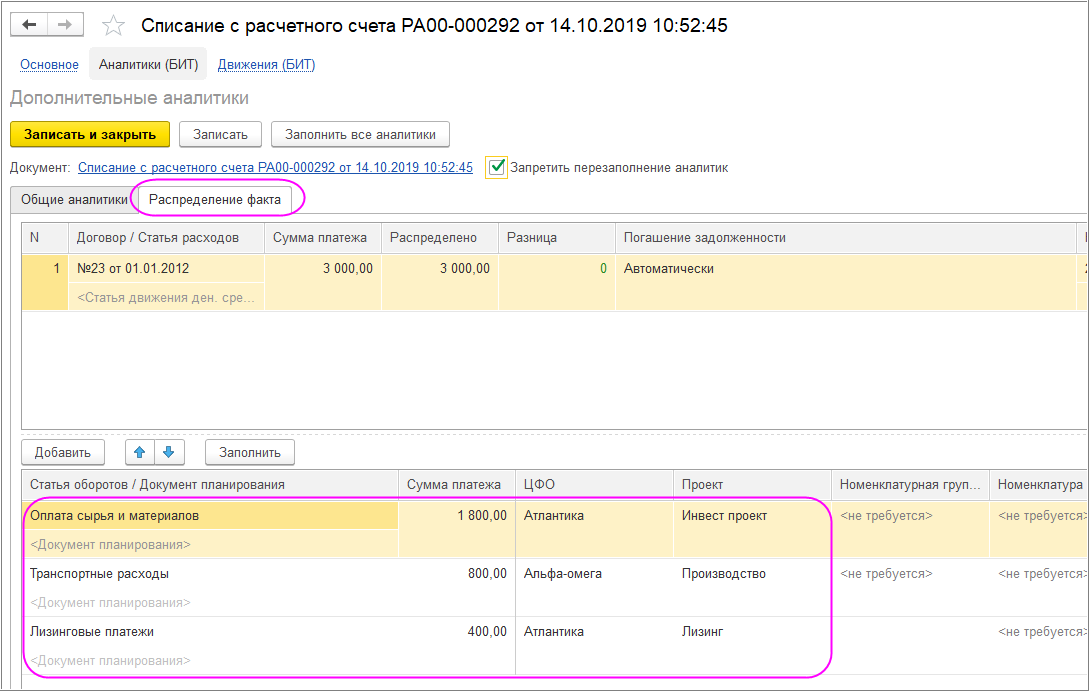Select the contract row №23 от 01.01.2012

coord(133,268)
